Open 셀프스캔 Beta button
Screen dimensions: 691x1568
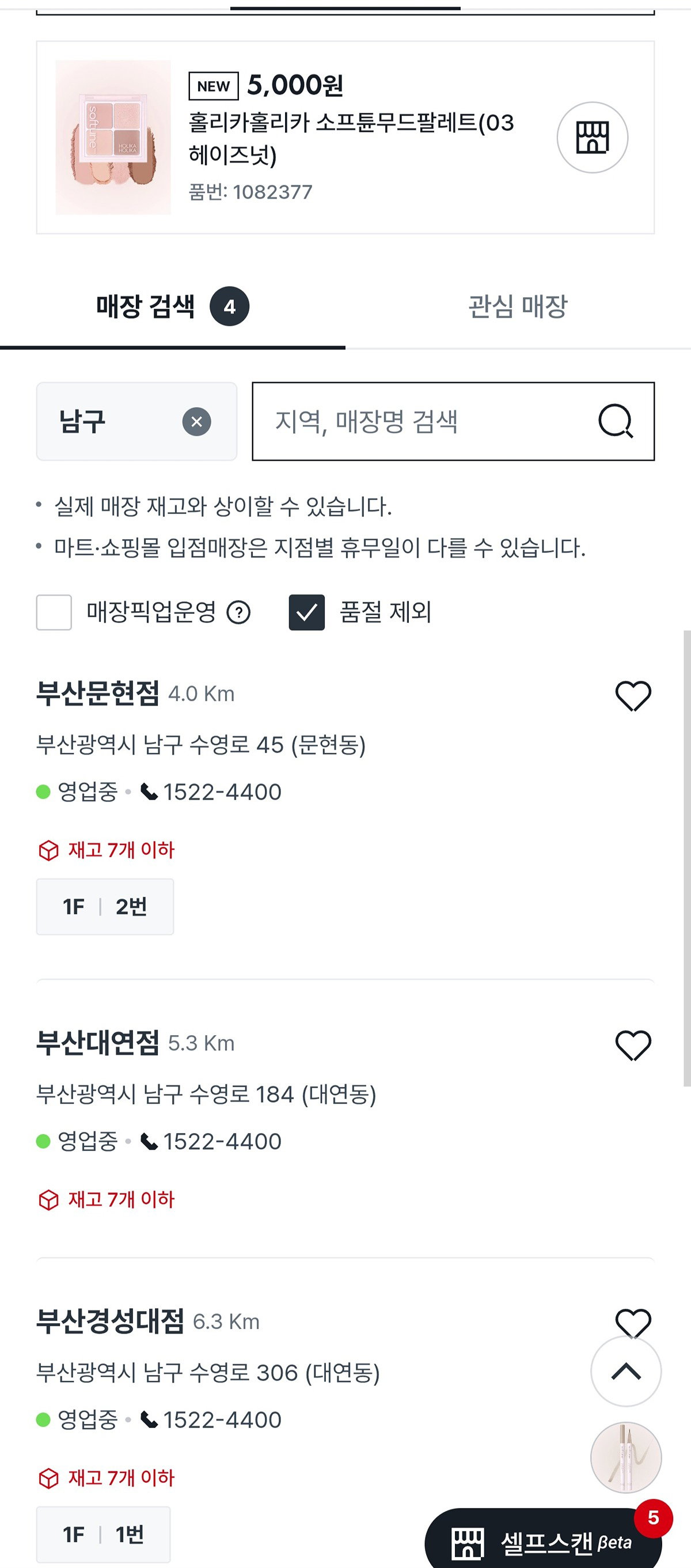click(x=543, y=1540)
